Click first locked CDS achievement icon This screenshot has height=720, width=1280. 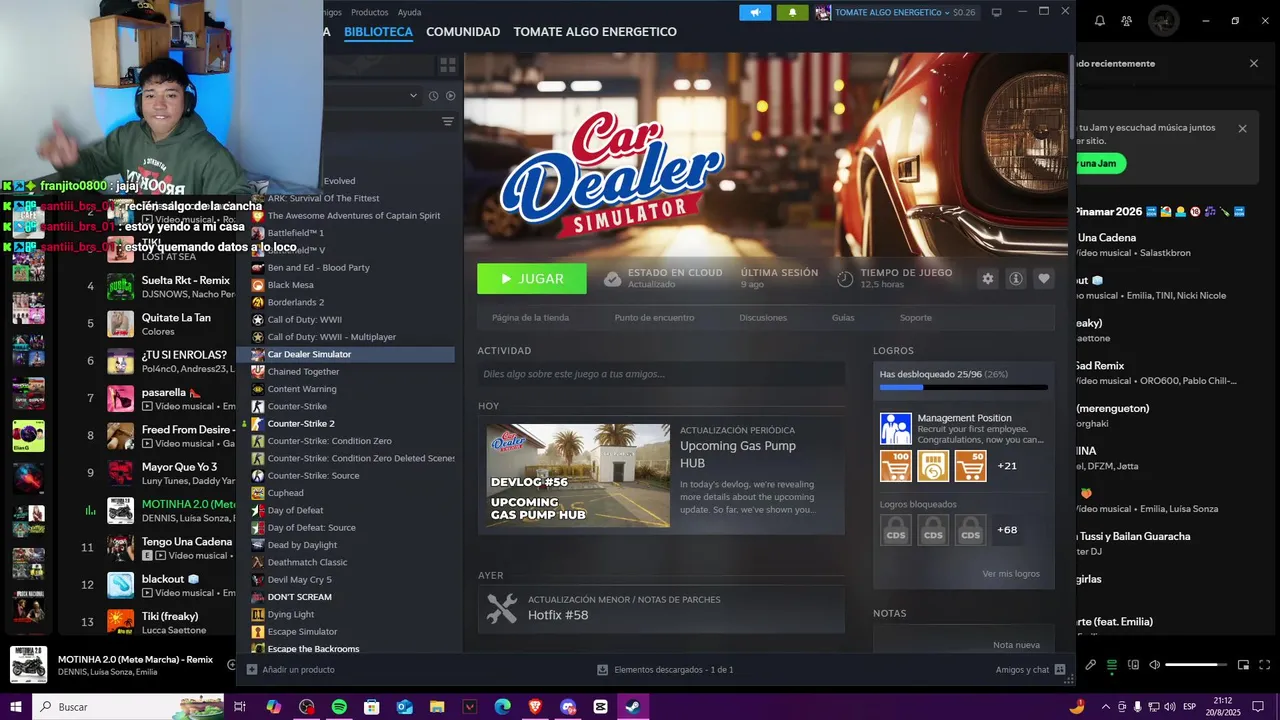(x=896, y=530)
